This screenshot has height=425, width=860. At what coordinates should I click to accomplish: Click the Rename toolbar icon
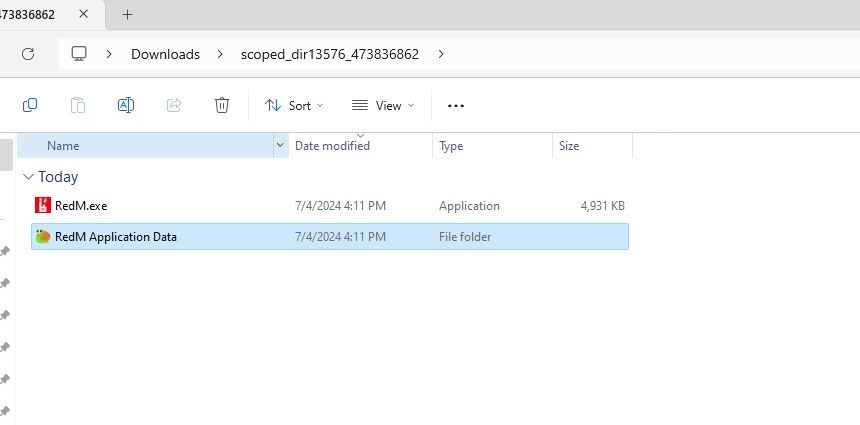(126, 105)
